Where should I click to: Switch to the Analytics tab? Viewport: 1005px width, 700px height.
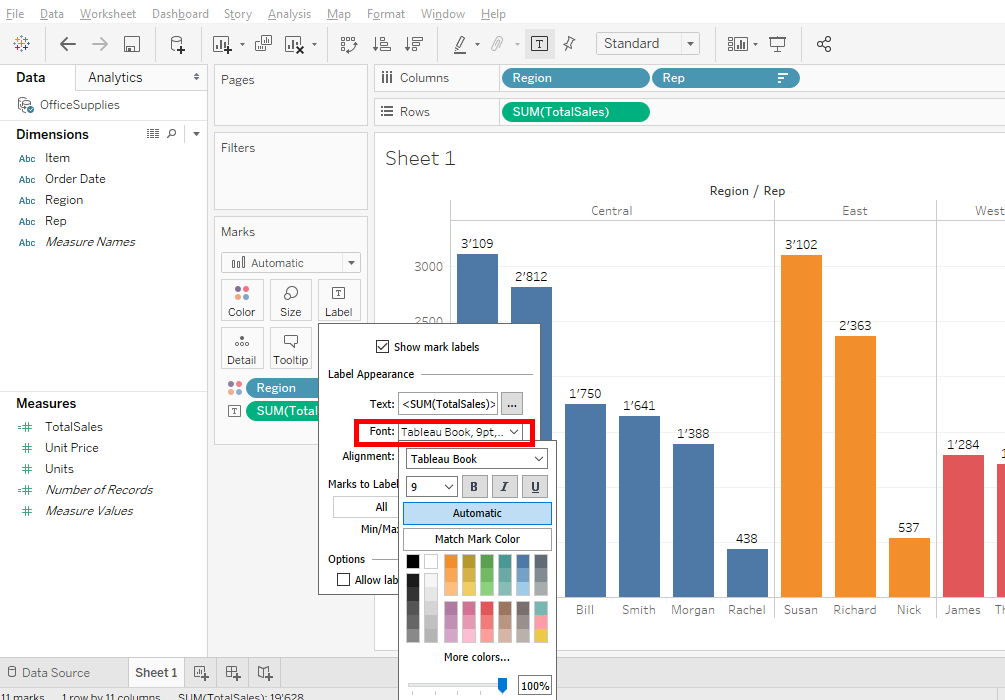click(x=115, y=77)
